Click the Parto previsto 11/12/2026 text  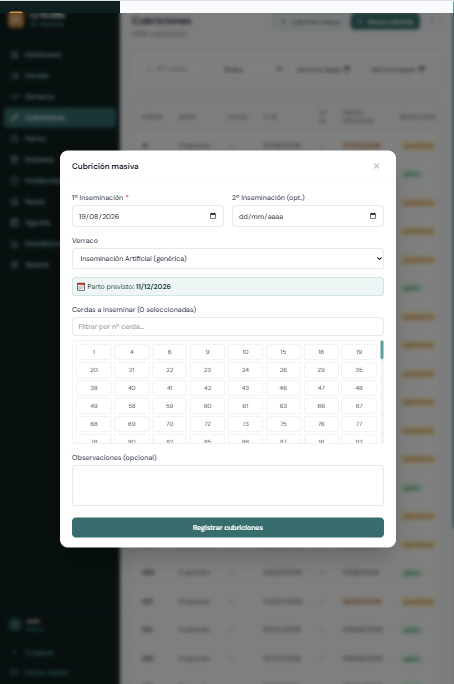point(129,287)
